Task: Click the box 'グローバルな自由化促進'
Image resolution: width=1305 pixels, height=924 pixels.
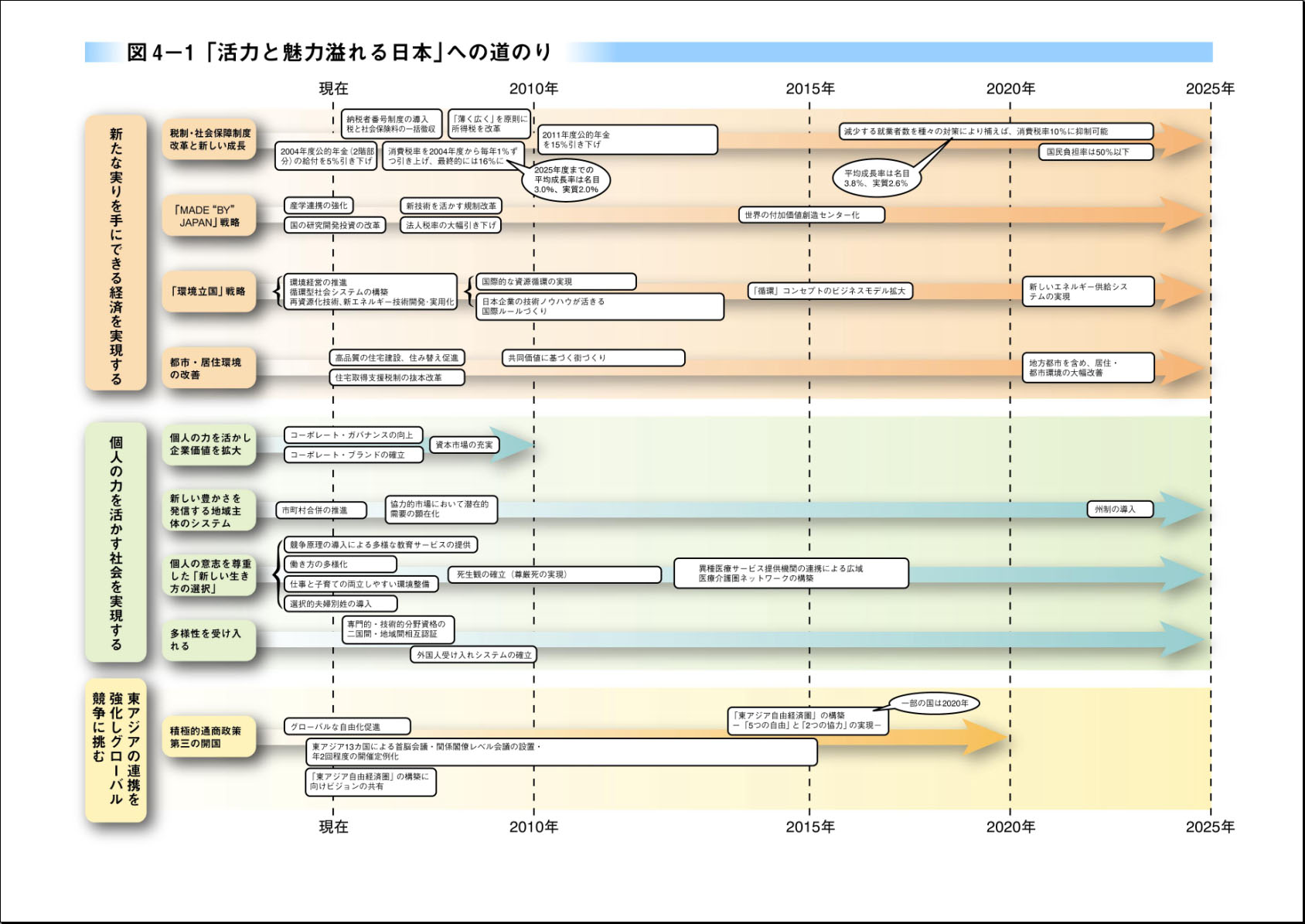Action: click(x=347, y=727)
